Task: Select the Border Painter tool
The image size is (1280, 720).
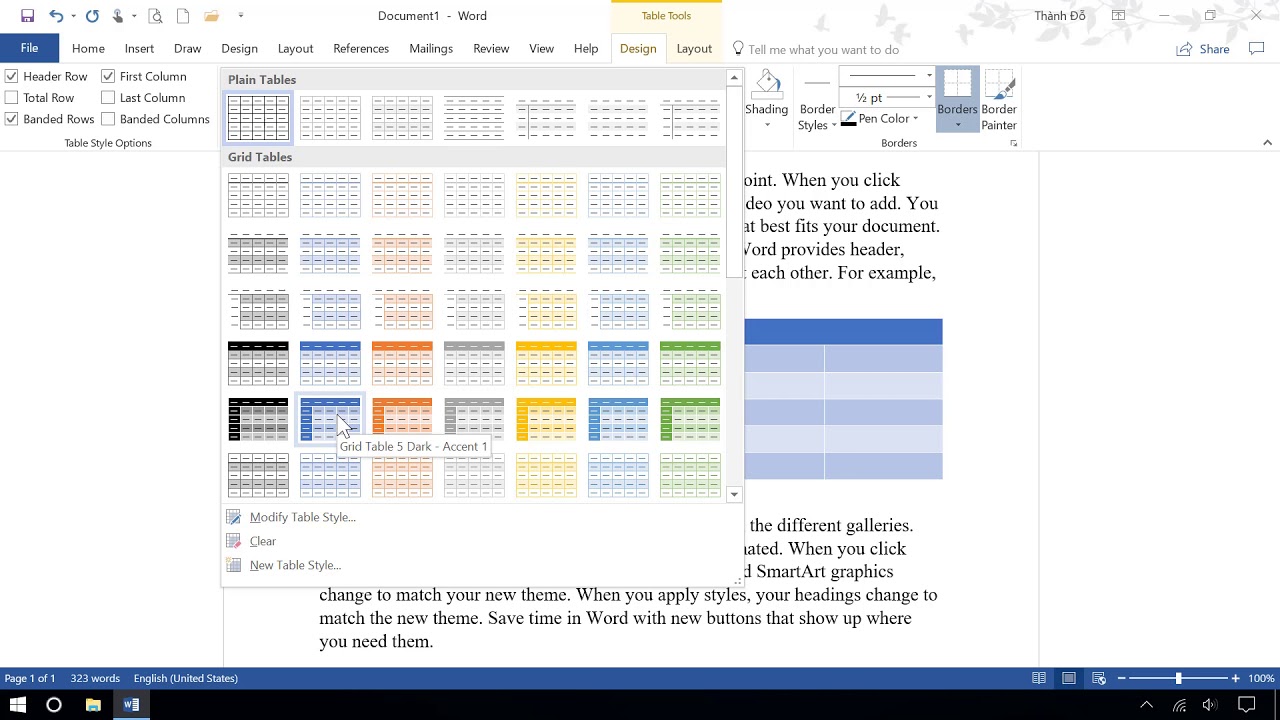Action: [x=998, y=100]
